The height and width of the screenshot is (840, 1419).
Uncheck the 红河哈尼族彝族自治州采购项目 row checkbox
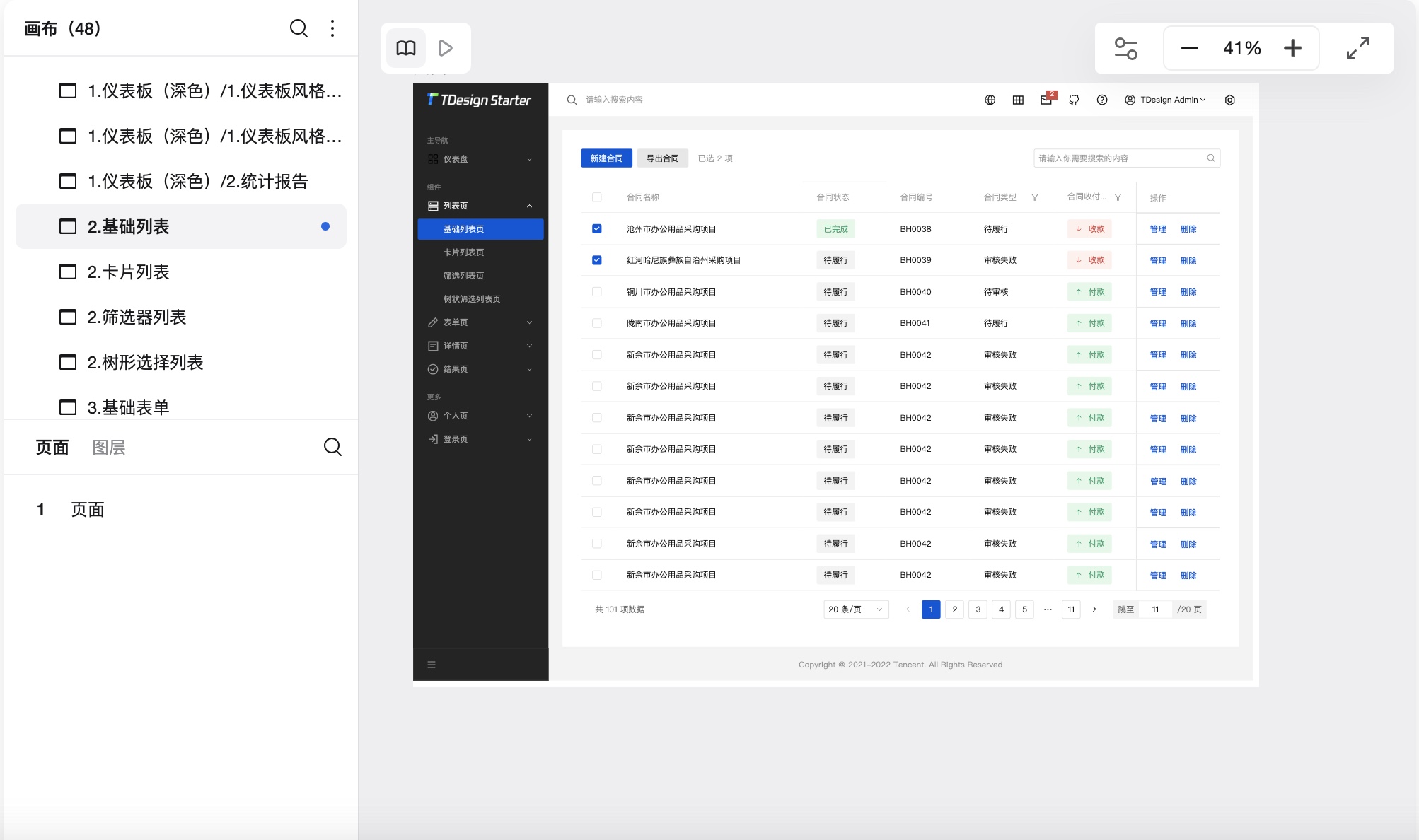point(597,260)
